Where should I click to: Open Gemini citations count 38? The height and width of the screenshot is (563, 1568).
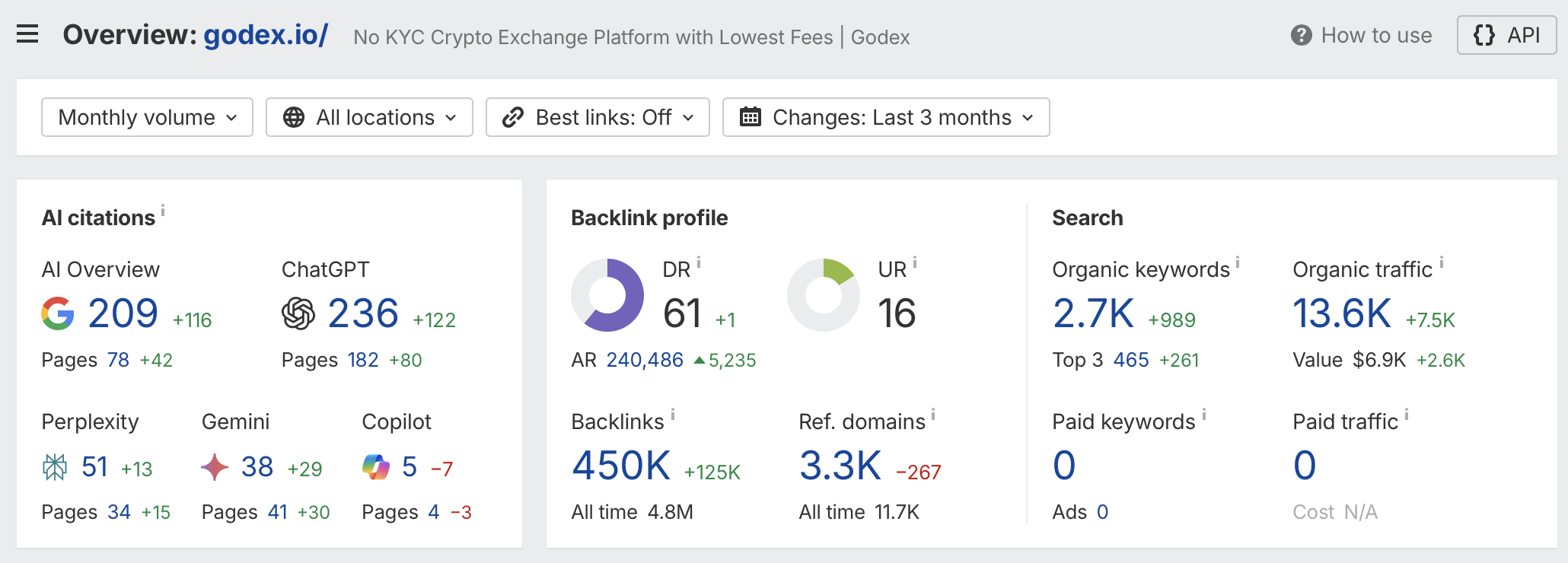coord(257,467)
